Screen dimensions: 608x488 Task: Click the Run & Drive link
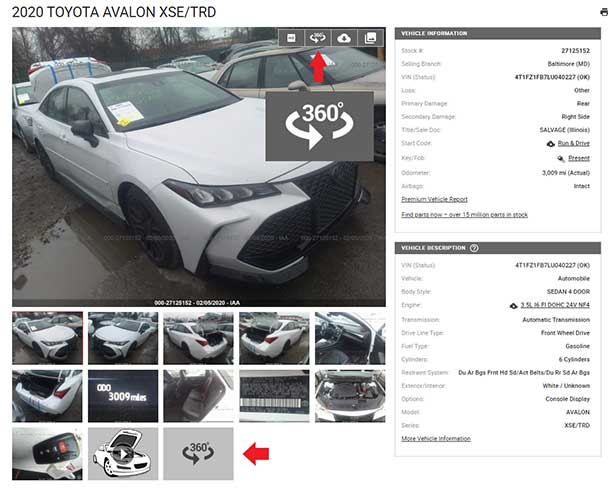573,143
